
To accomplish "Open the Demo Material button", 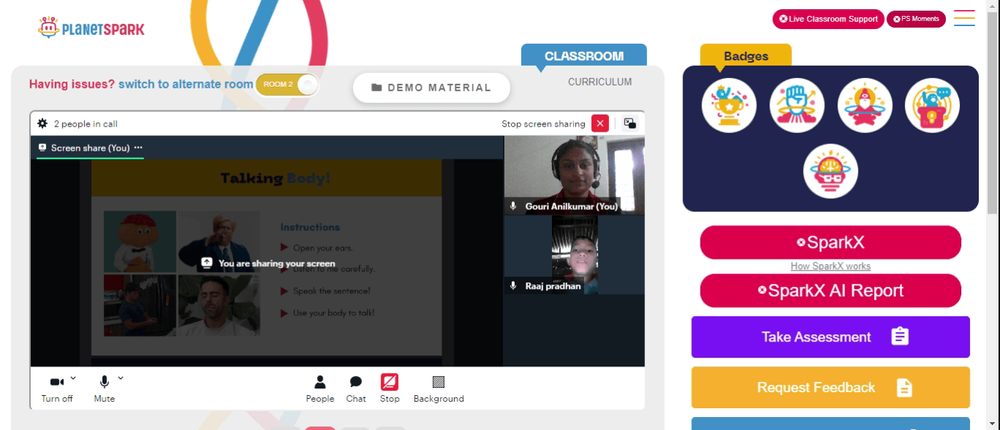I will [432, 88].
